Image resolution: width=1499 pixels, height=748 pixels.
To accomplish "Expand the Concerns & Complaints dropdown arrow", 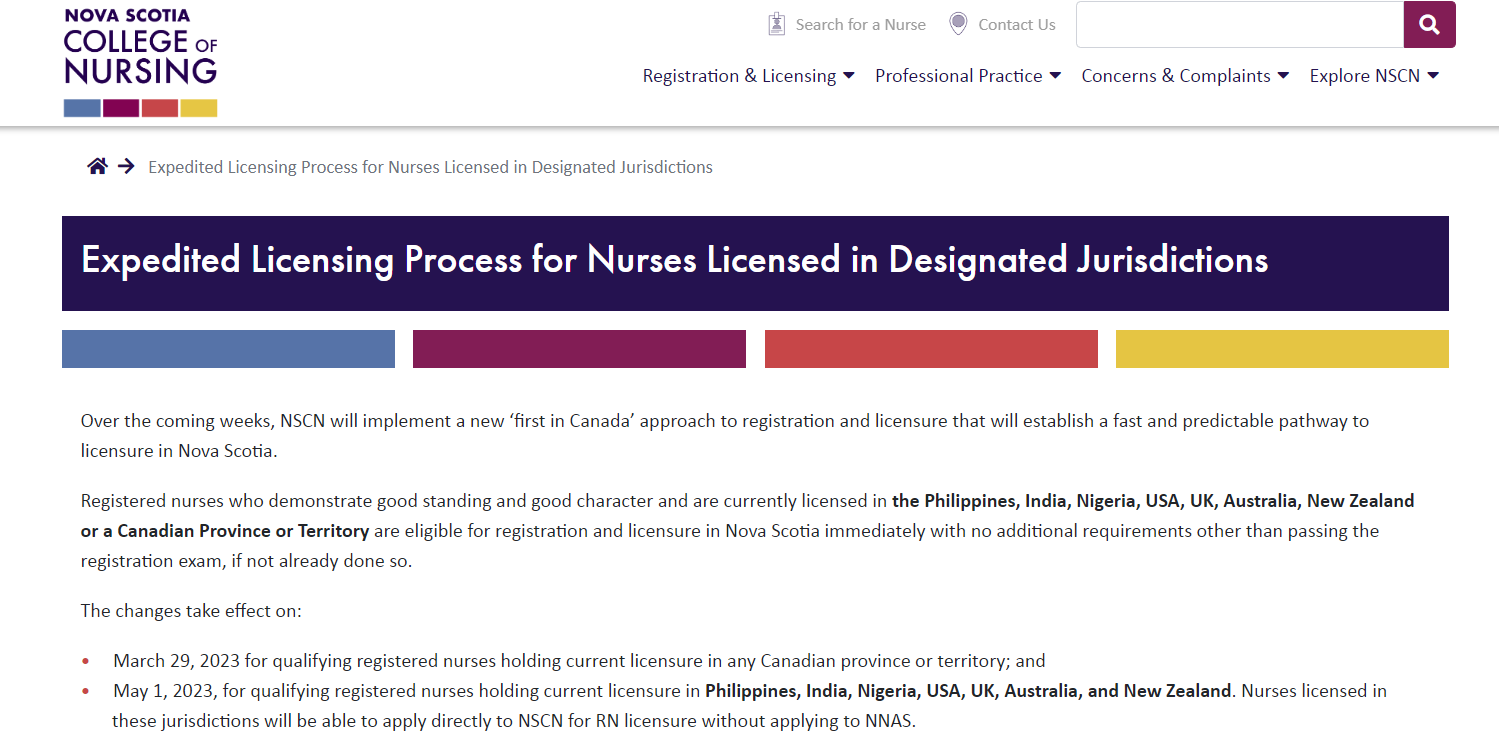I will [x=1283, y=76].
